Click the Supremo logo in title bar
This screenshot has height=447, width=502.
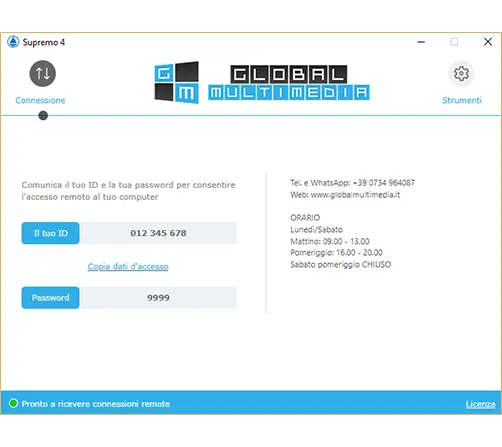click(13, 42)
